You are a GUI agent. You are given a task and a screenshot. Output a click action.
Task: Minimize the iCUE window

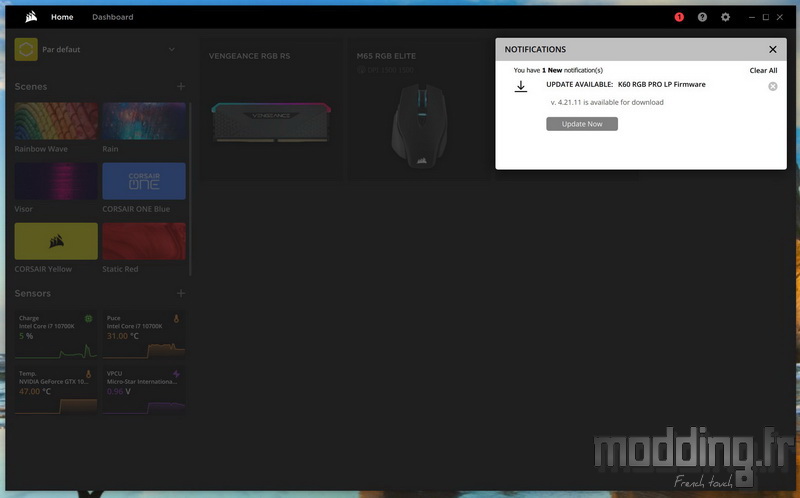pyautogui.click(x=752, y=17)
